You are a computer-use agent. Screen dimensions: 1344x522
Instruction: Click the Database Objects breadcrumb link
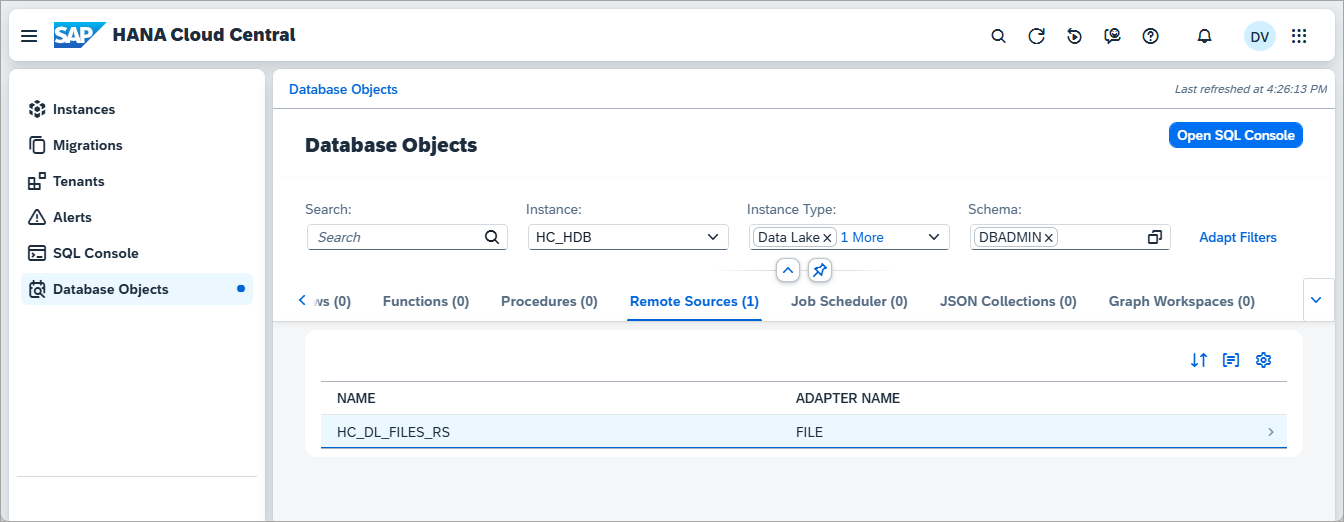(343, 89)
